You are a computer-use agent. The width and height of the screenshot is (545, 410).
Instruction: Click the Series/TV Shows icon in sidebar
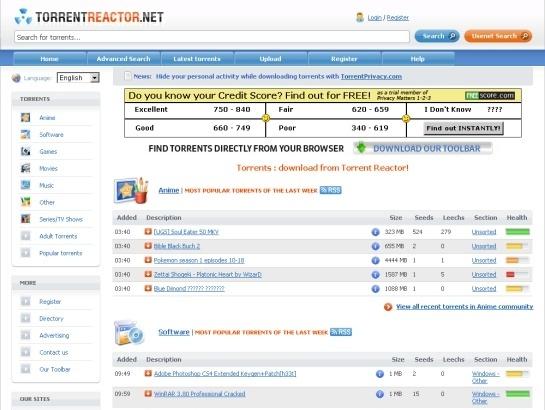tap(25, 219)
